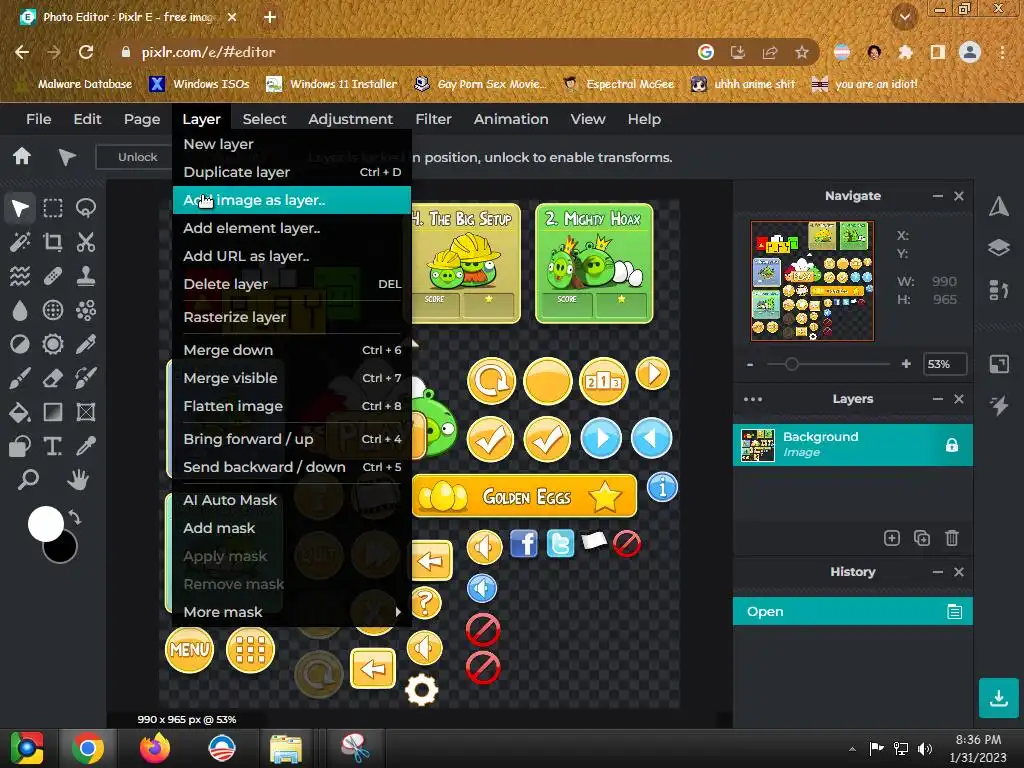Add a new layer with plus icon
This screenshot has height=768, width=1024.
[x=891, y=538]
